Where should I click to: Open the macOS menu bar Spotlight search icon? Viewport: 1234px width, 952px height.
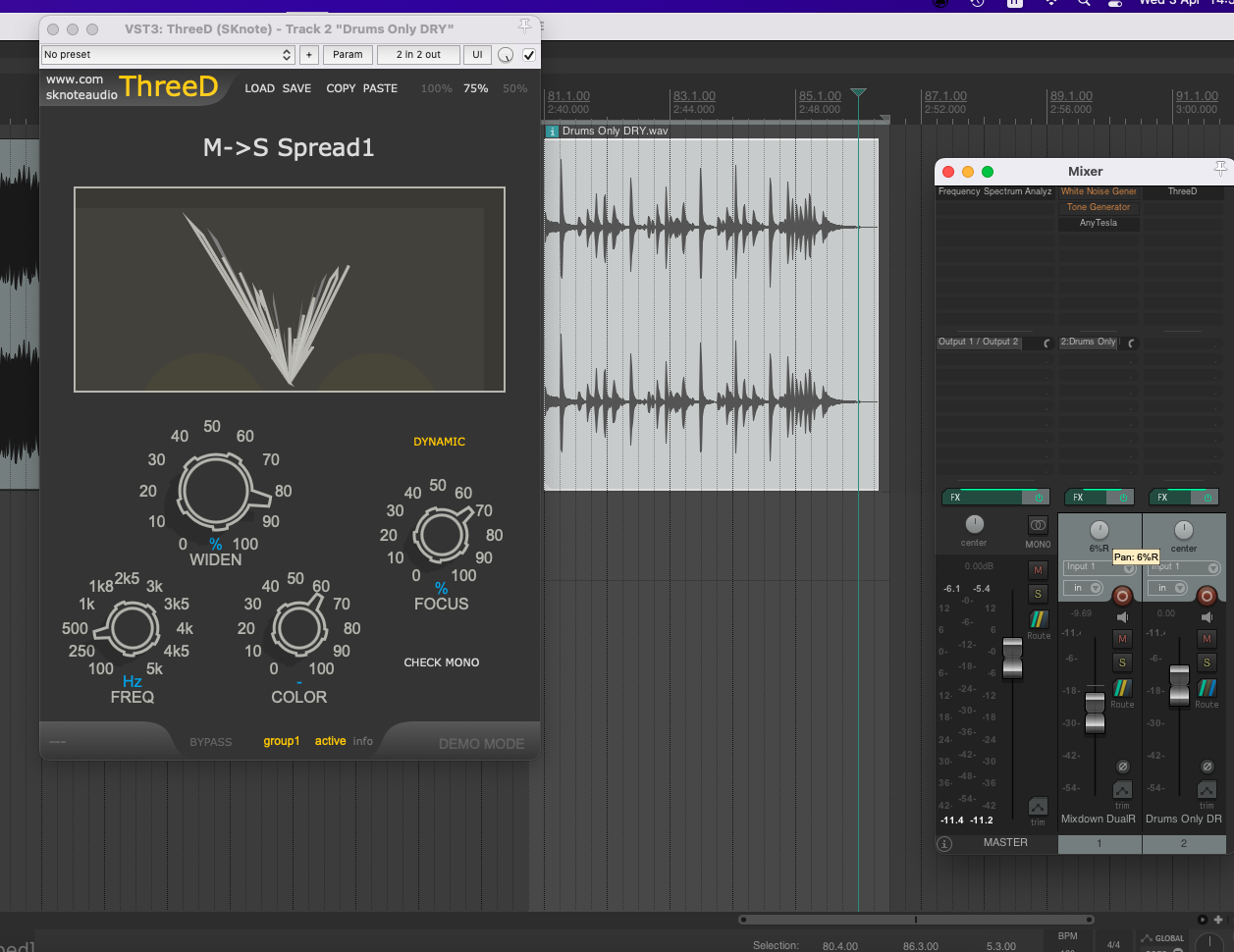point(1084,3)
